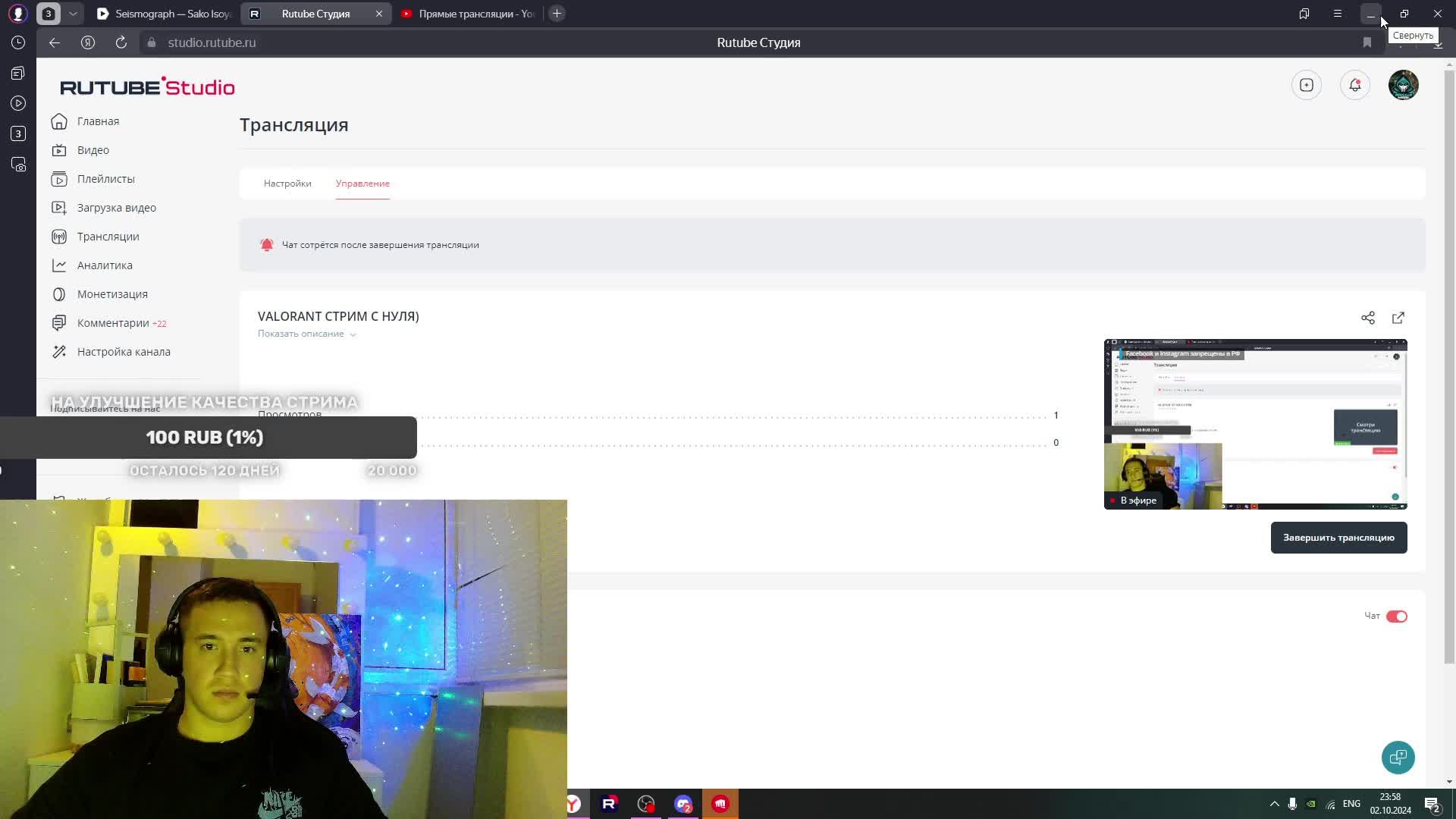Open the tab group counter button
1456x819 pixels.
point(49,14)
